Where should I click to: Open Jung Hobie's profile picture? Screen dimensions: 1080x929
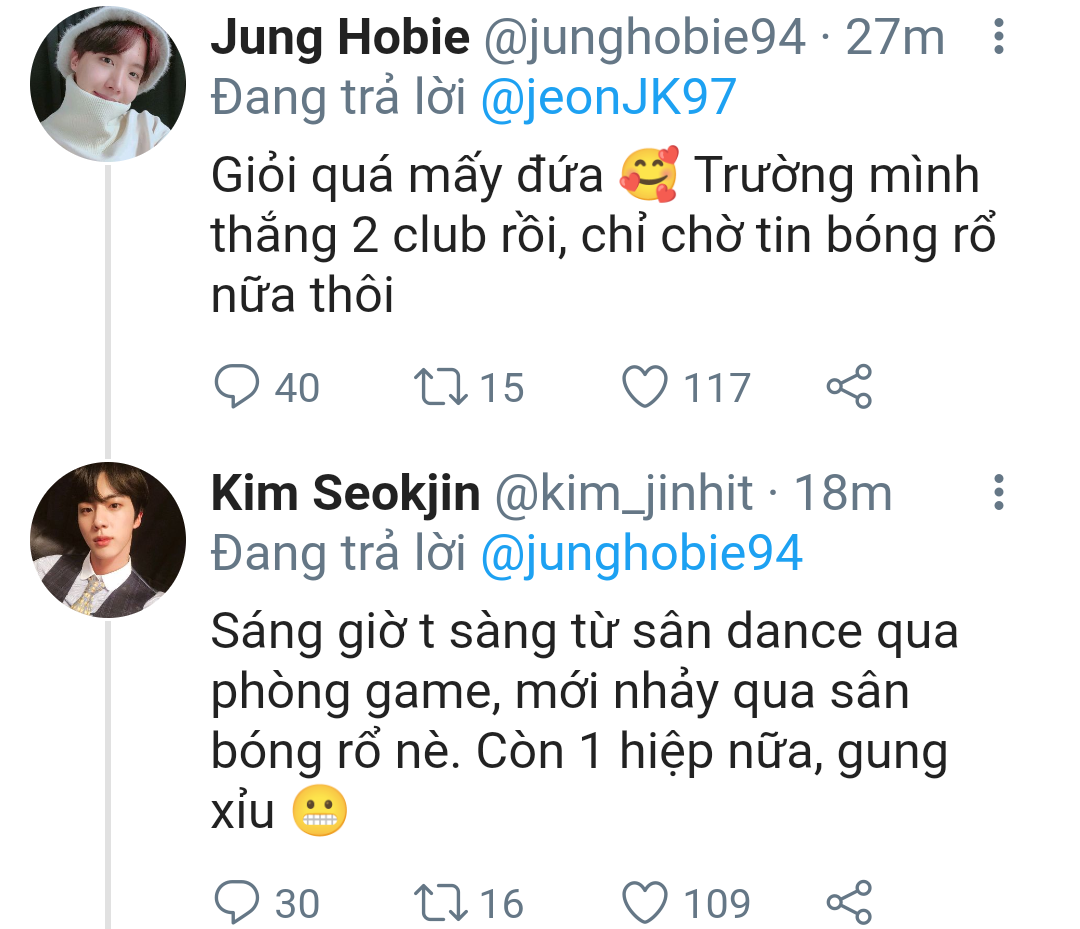point(108,84)
